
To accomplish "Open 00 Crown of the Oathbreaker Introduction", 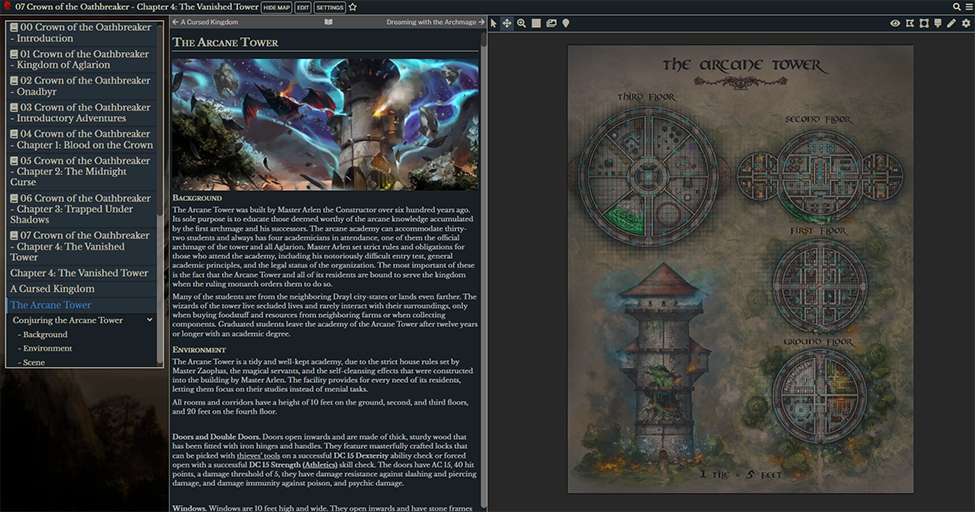I will coord(80,32).
